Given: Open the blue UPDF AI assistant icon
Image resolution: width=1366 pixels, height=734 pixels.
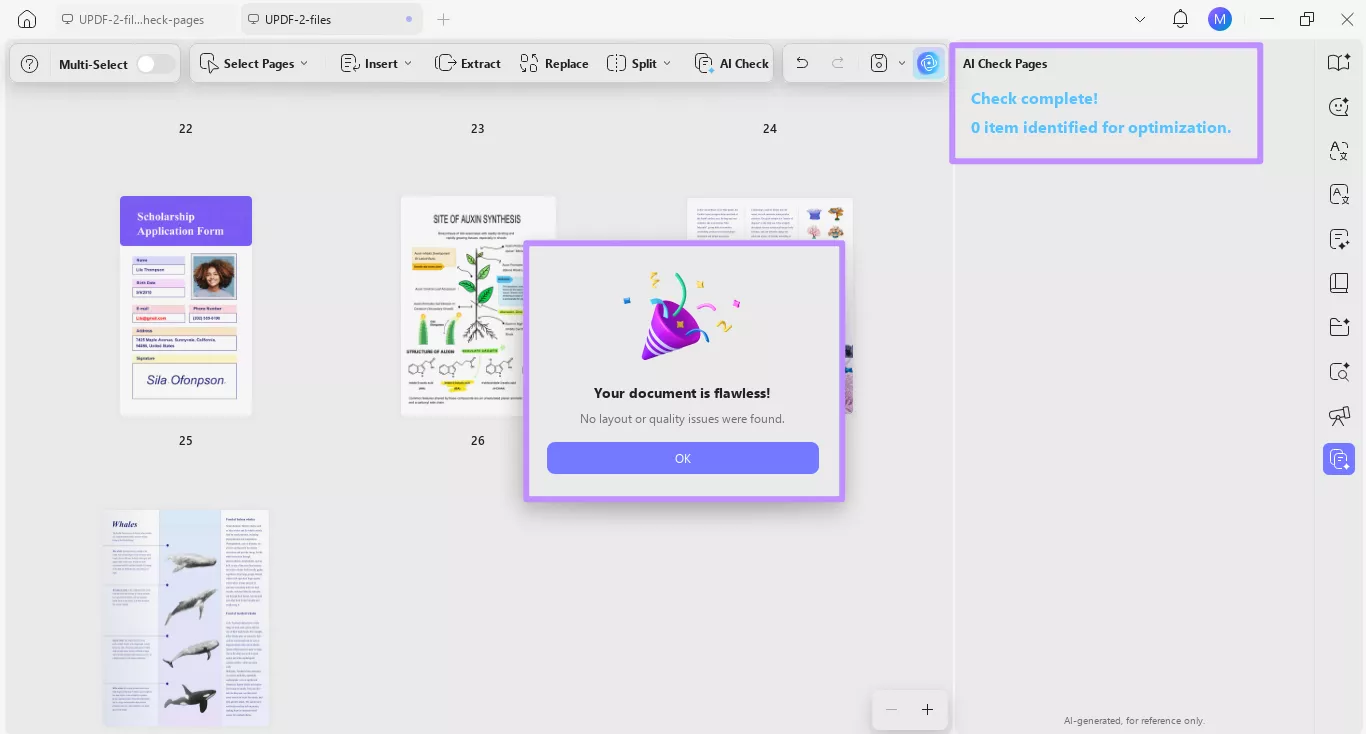Looking at the screenshot, I should (929, 64).
